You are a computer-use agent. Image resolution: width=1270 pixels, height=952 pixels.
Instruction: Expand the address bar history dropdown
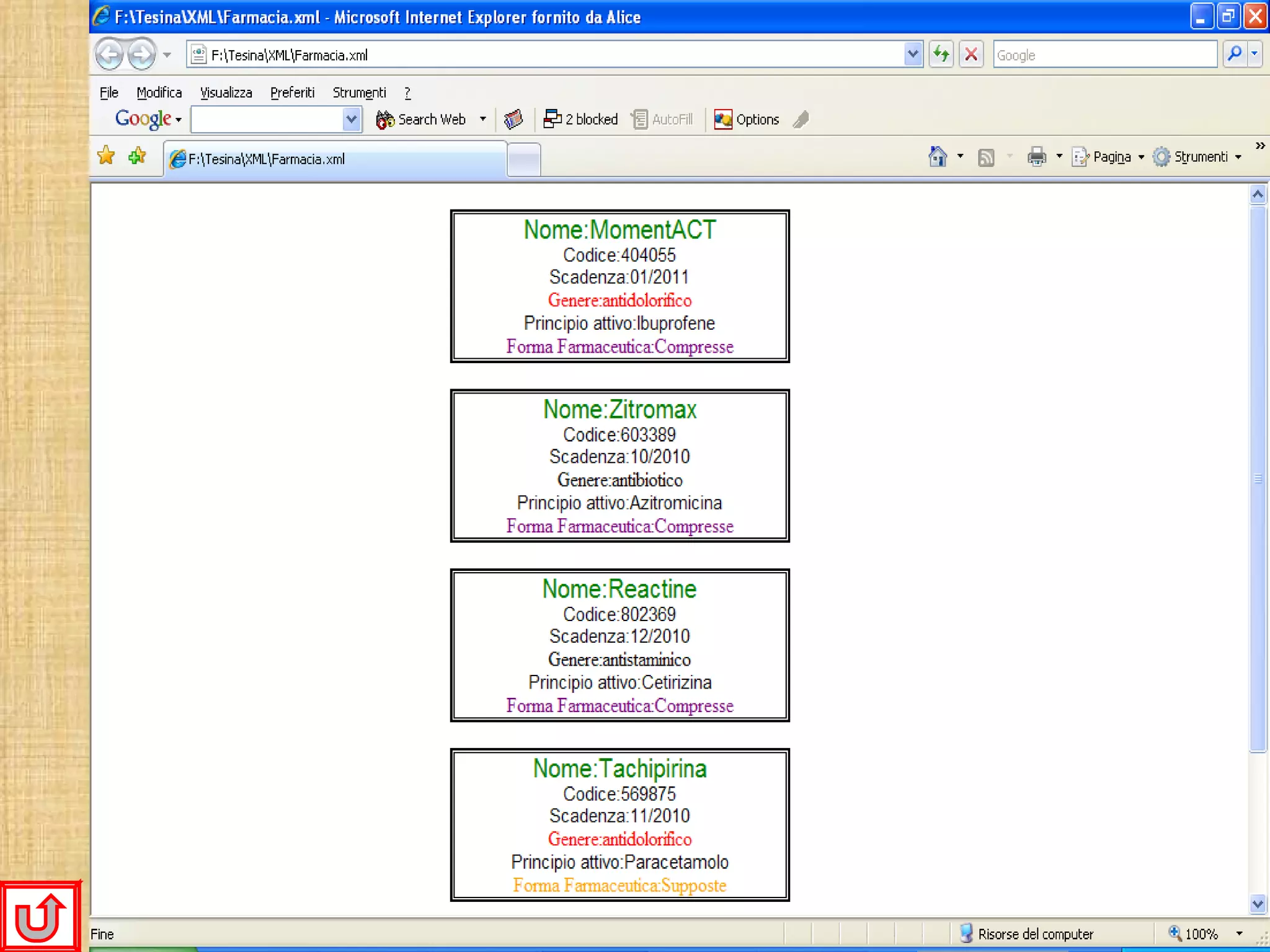pyautogui.click(x=912, y=55)
